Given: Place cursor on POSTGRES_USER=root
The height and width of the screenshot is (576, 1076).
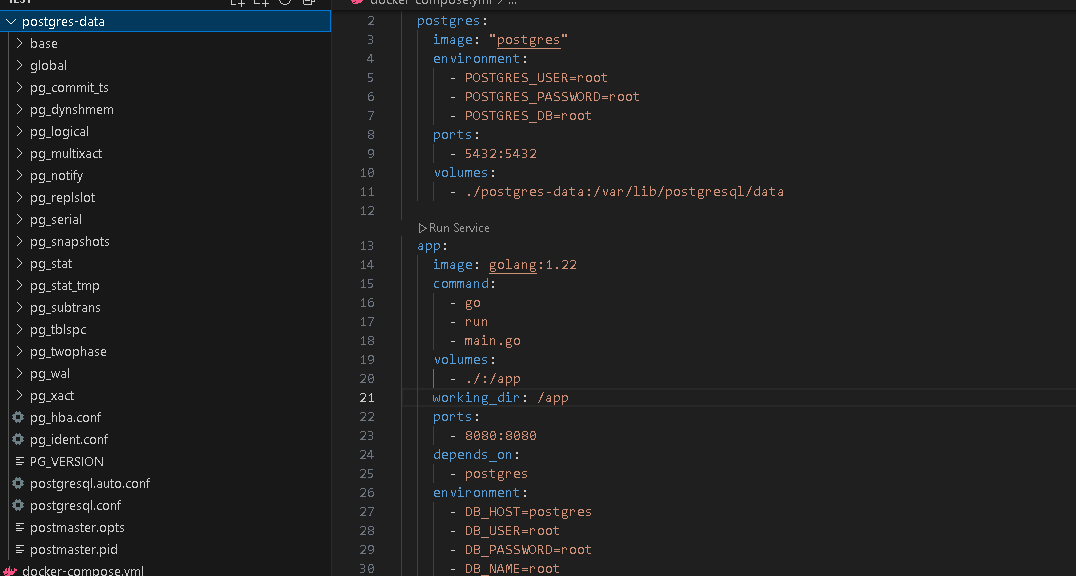Looking at the screenshot, I should pos(536,78).
